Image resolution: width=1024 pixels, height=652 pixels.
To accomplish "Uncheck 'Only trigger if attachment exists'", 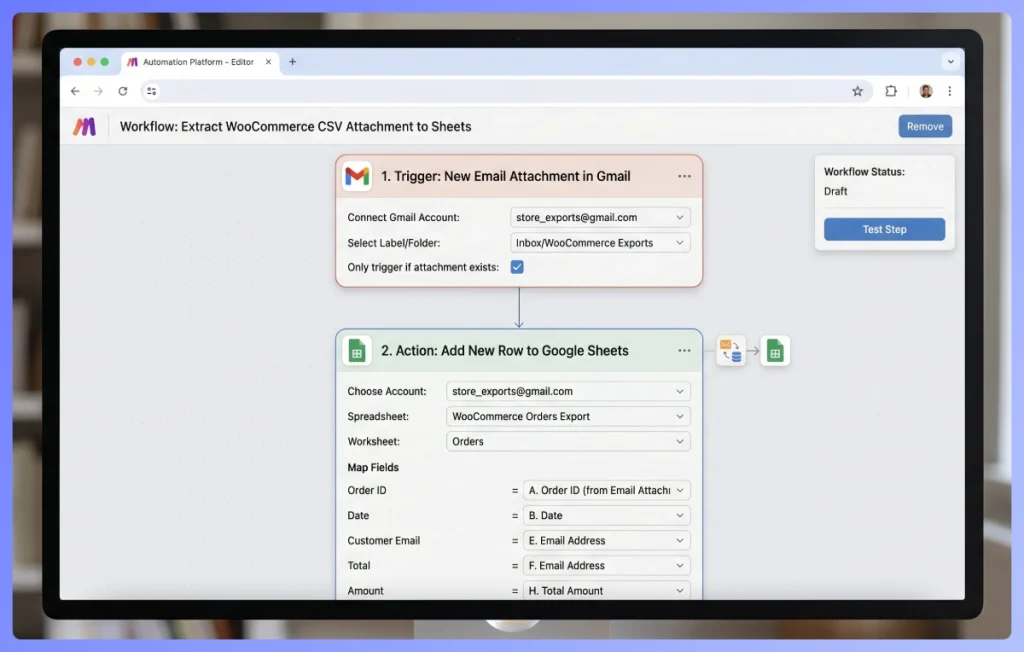I will 517,267.
